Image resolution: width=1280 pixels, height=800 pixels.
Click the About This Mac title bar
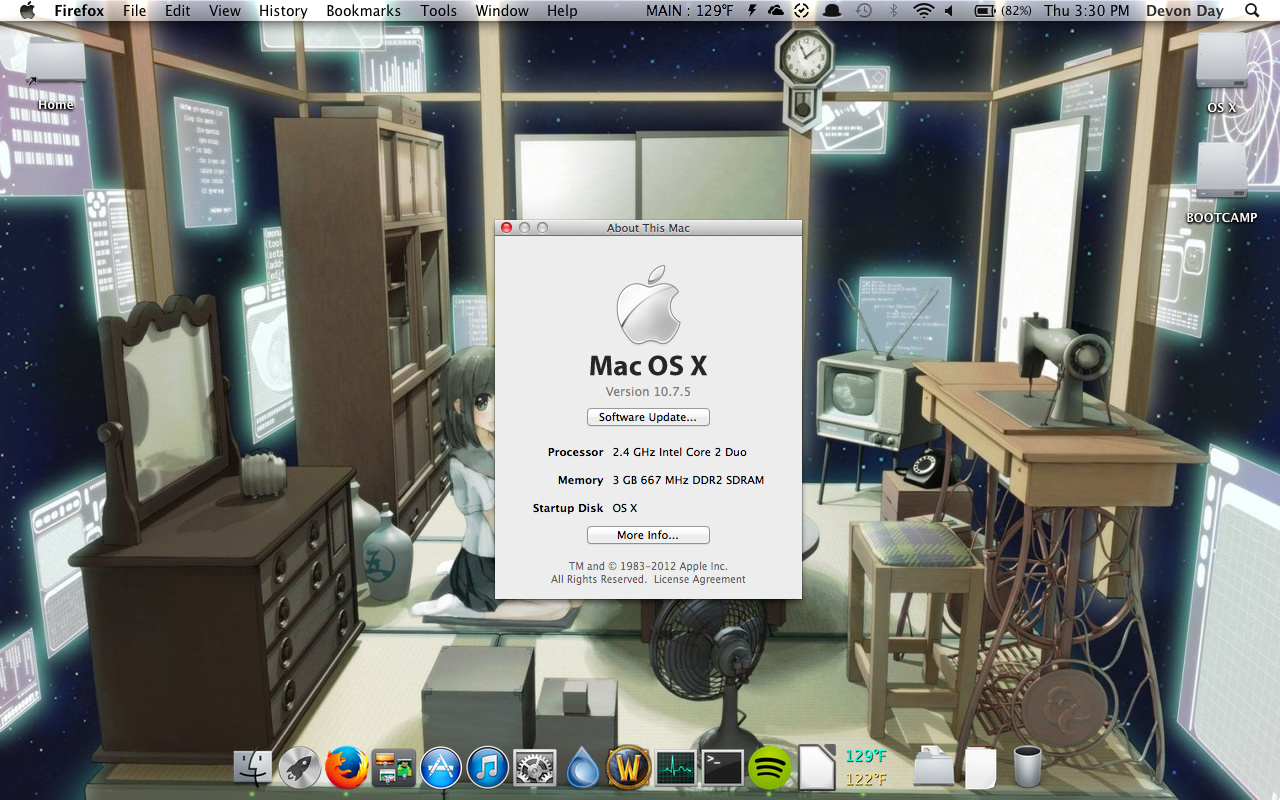648,228
